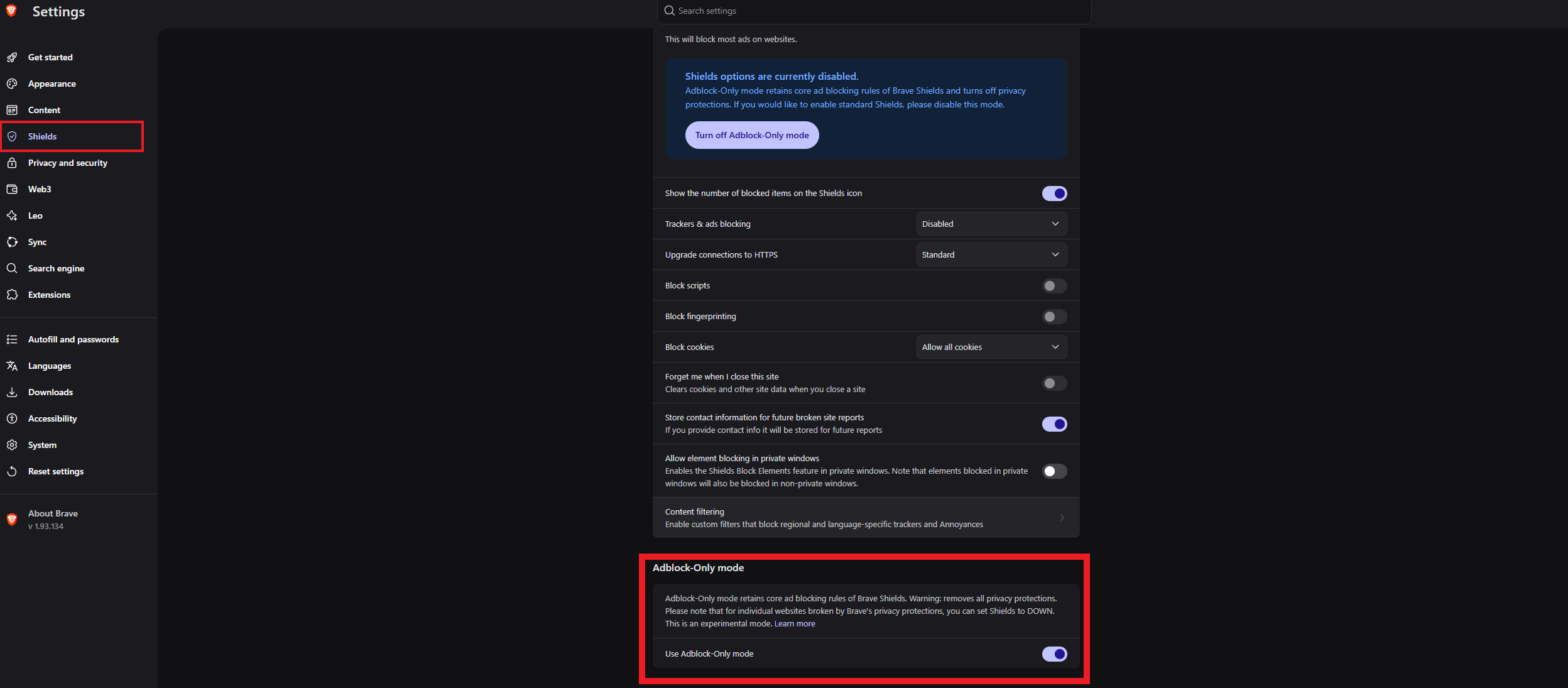Open the Search engine settings section

56,268
